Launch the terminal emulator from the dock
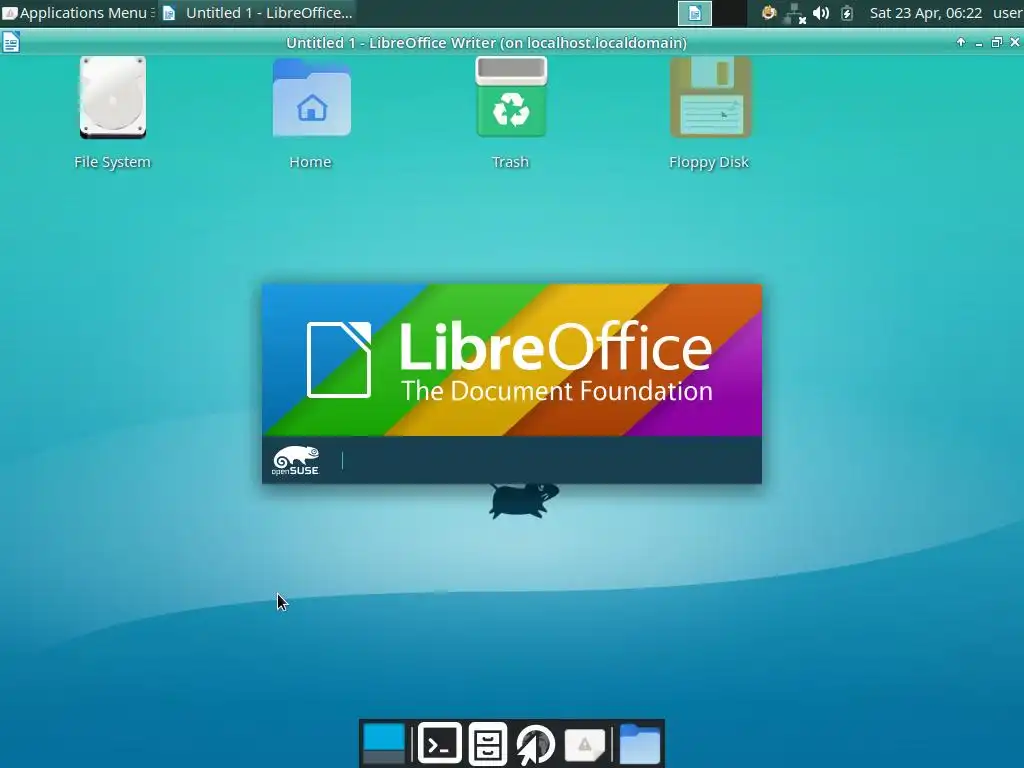The image size is (1024, 768). (x=440, y=743)
